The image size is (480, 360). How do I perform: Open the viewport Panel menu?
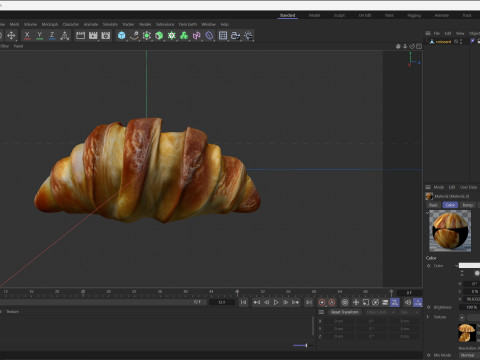pyautogui.click(x=18, y=46)
